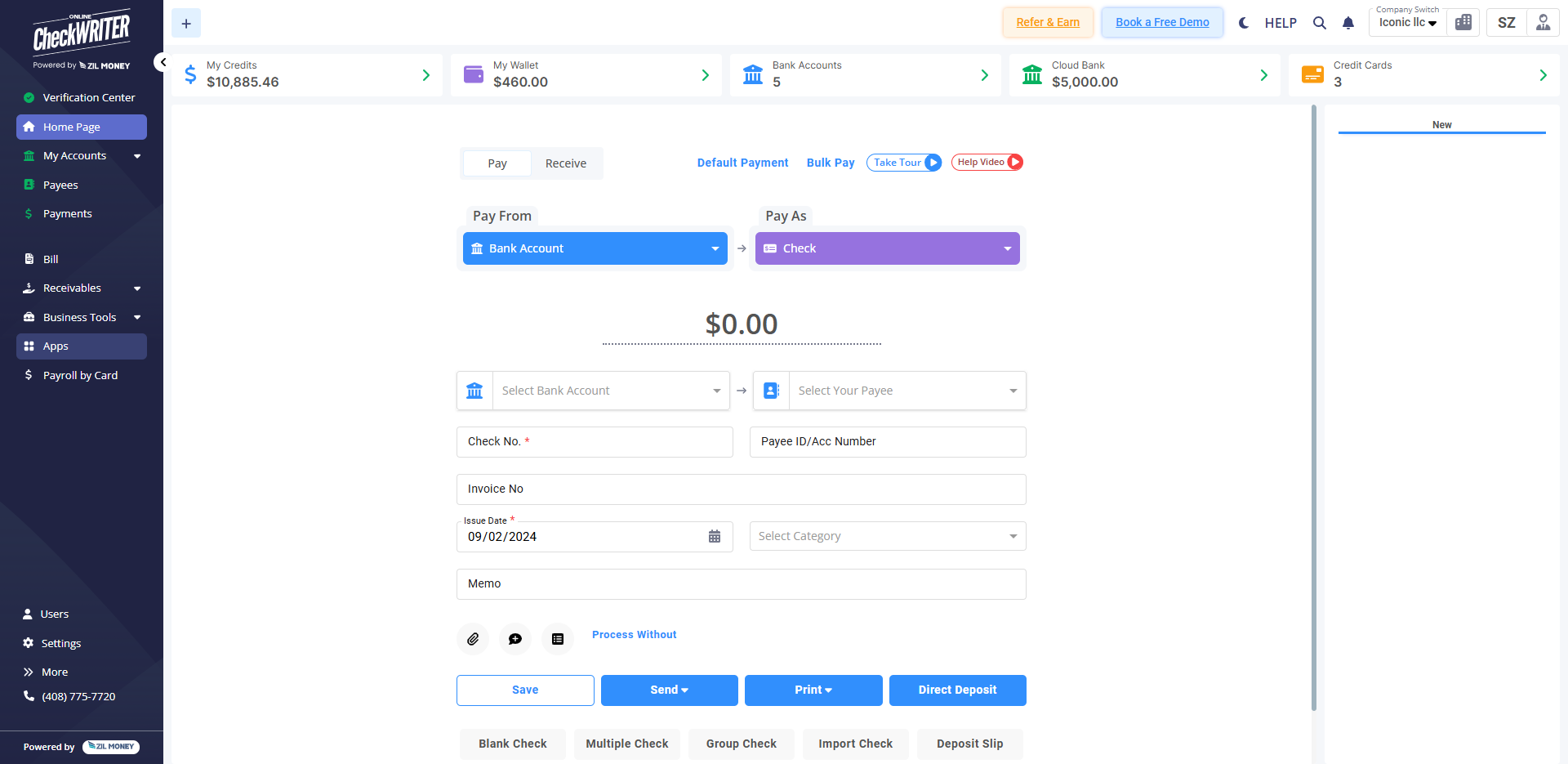Open notifications bell icon
This screenshot has height=764, width=1568.
tap(1348, 23)
